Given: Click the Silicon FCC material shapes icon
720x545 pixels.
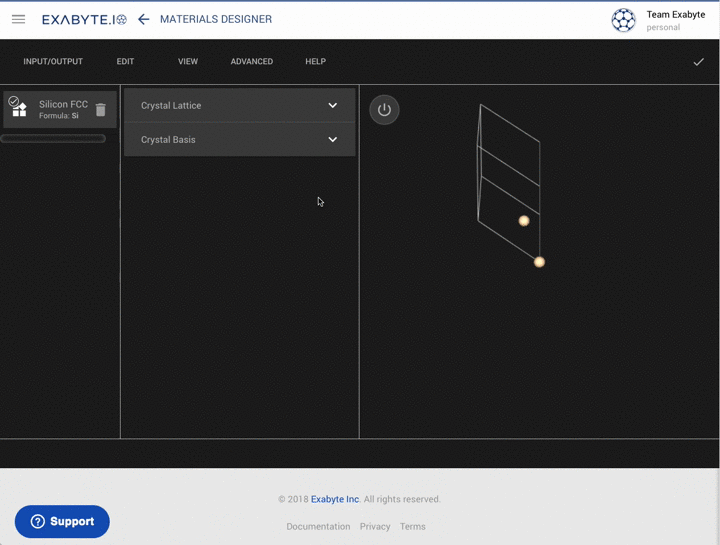Looking at the screenshot, I should pos(19,108).
